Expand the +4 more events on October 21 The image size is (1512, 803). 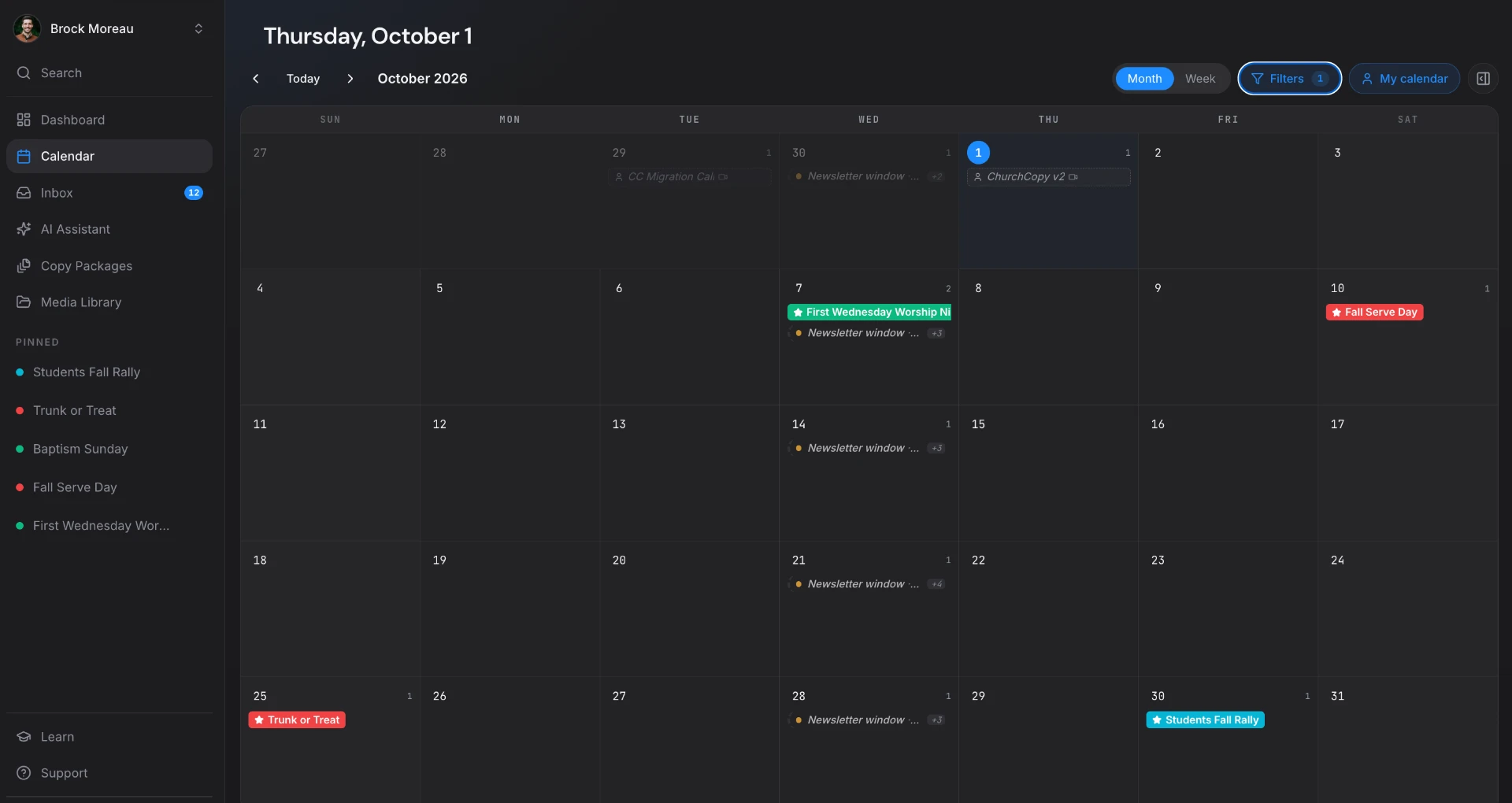[x=936, y=584]
